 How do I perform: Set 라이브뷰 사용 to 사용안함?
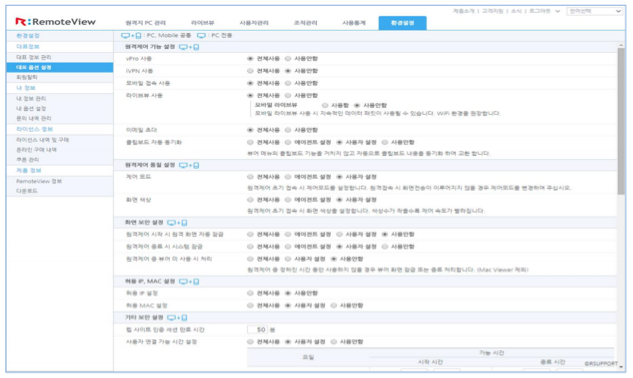click(x=288, y=96)
